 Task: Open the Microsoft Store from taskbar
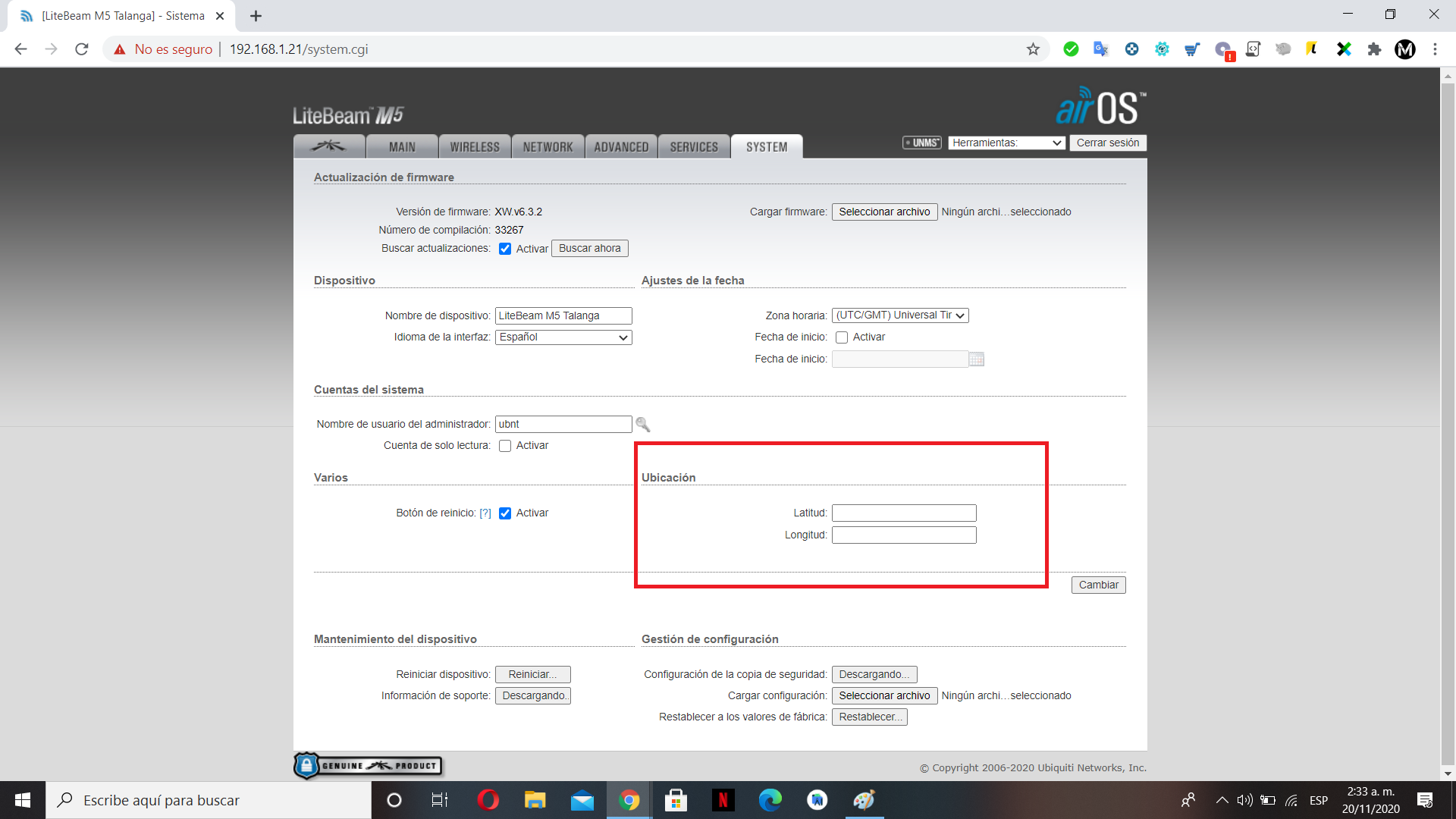[x=676, y=800]
